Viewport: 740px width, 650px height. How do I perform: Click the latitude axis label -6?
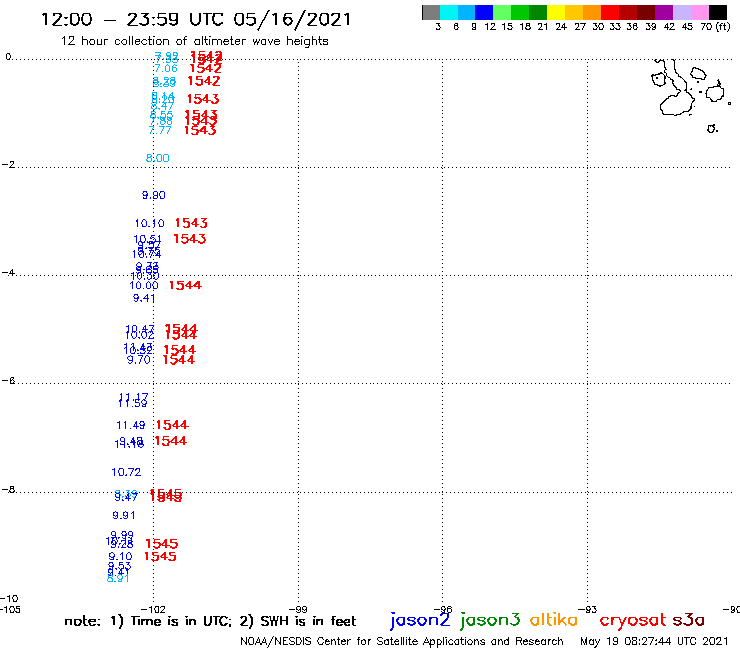(x=8, y=380)
